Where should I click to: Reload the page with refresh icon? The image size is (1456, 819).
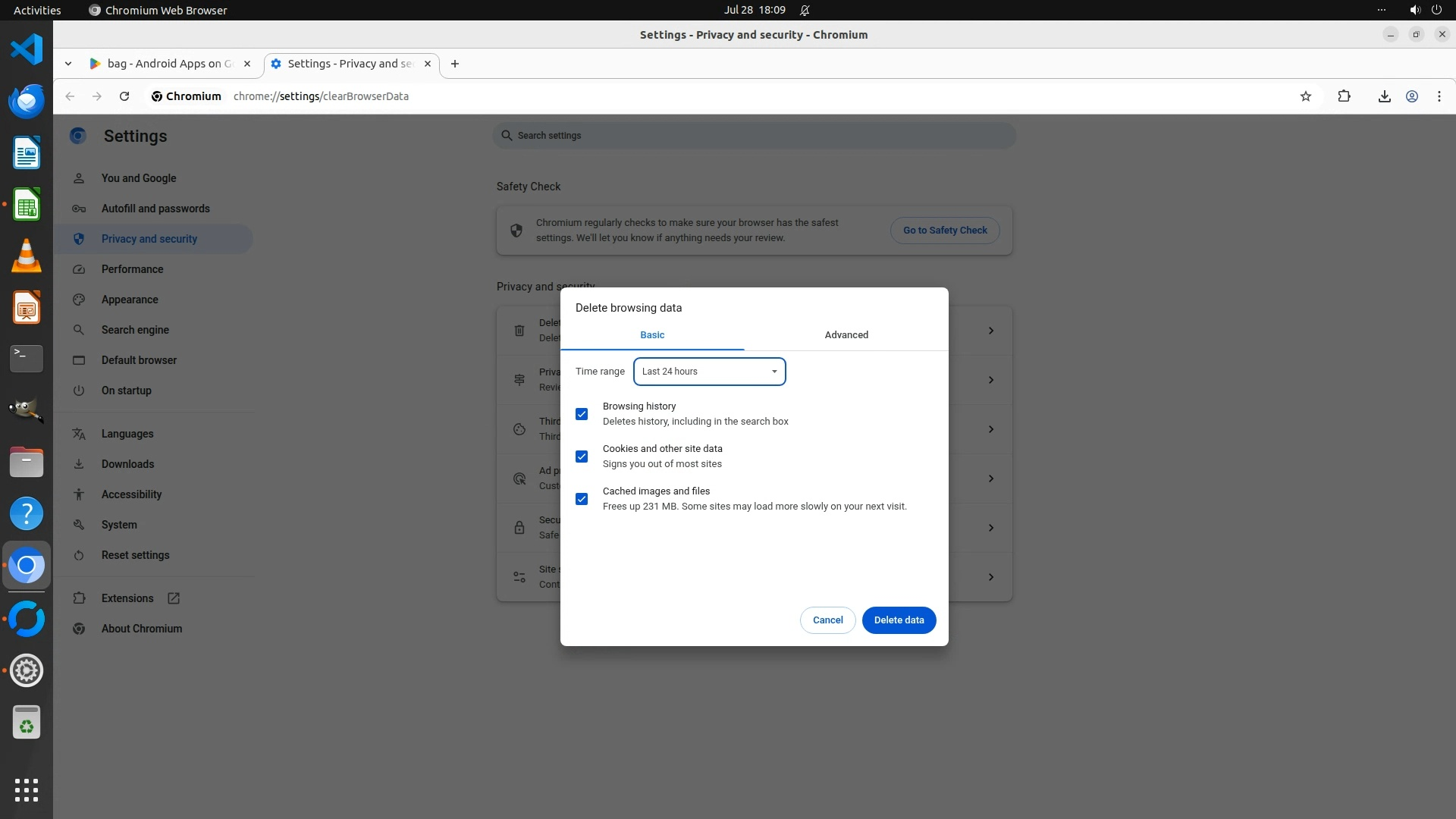[124, 96]
